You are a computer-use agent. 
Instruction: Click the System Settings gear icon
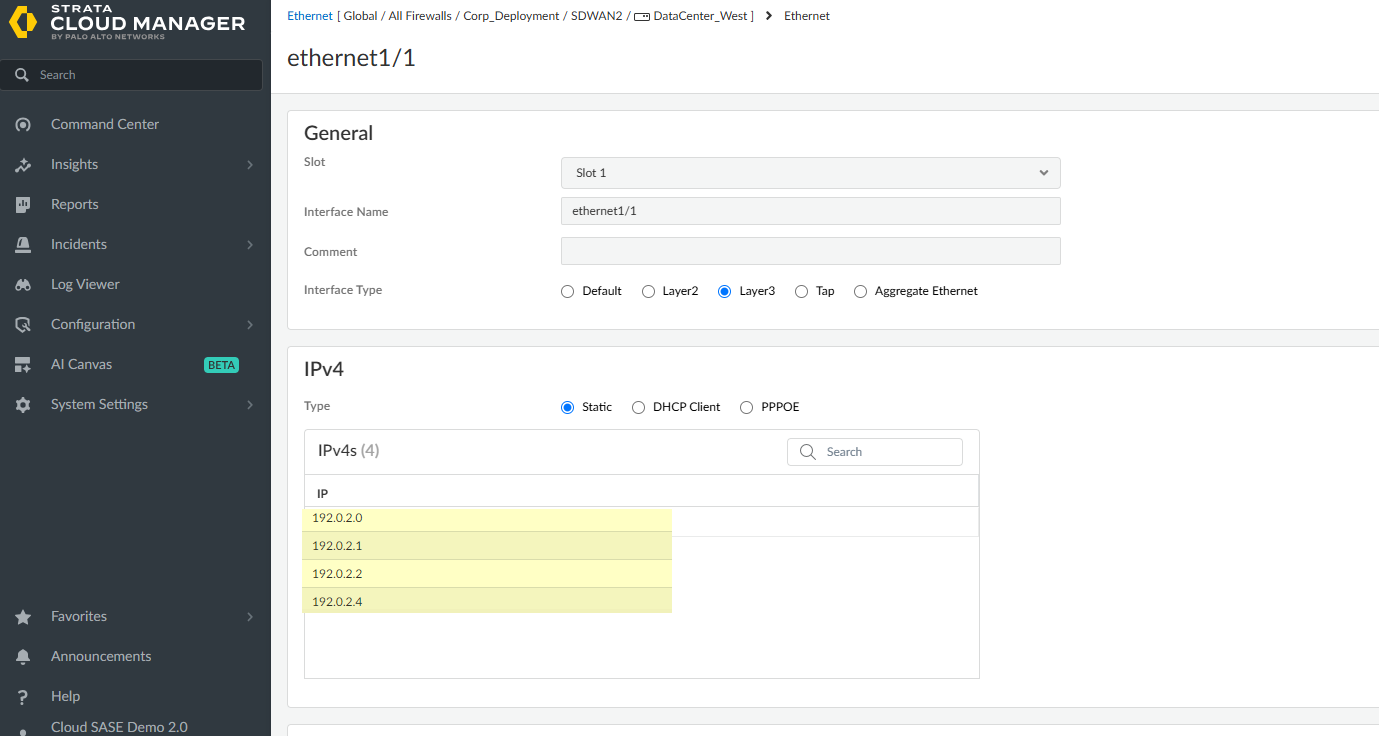pyautogui.click(x=23, y=405)
